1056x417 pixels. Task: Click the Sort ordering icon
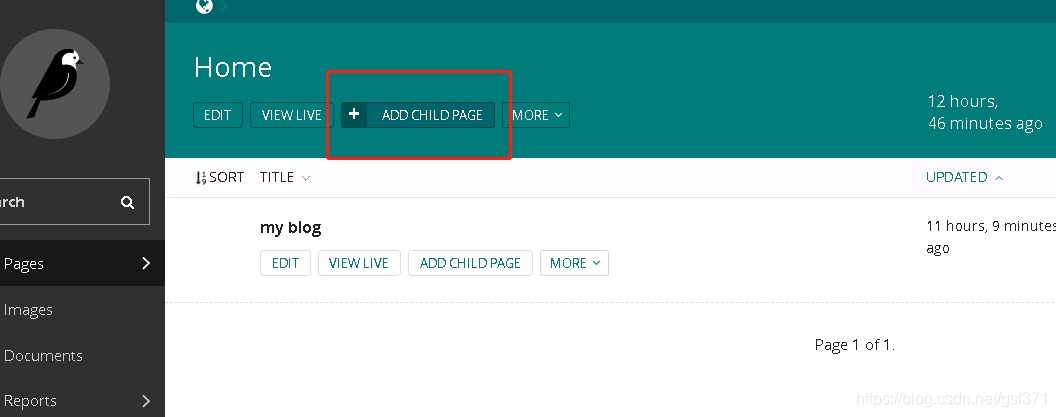(201, 178)
